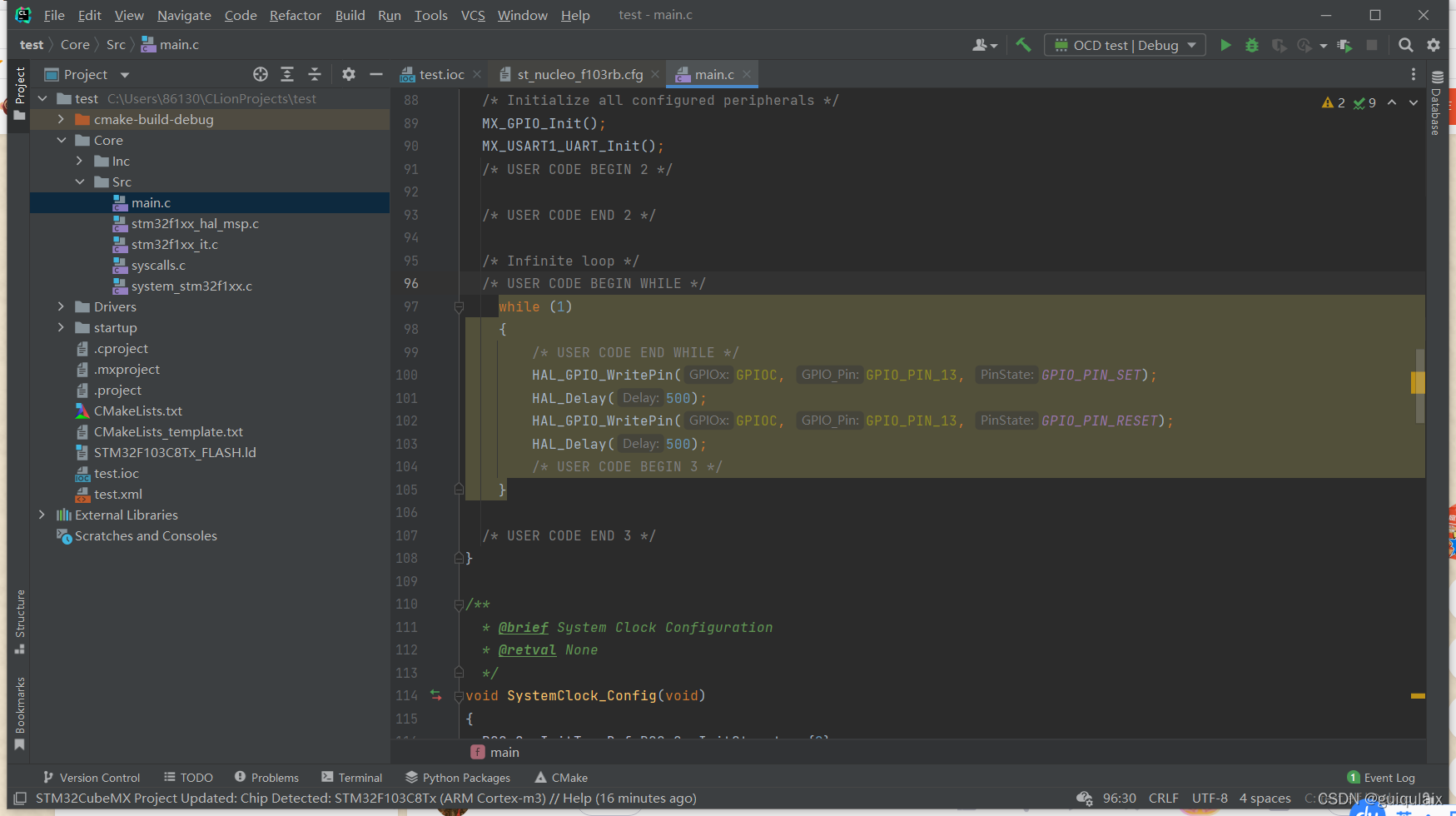The image size is (1456, 816).
Task: Open the Event Log
Action: [x=1381, y=777]
